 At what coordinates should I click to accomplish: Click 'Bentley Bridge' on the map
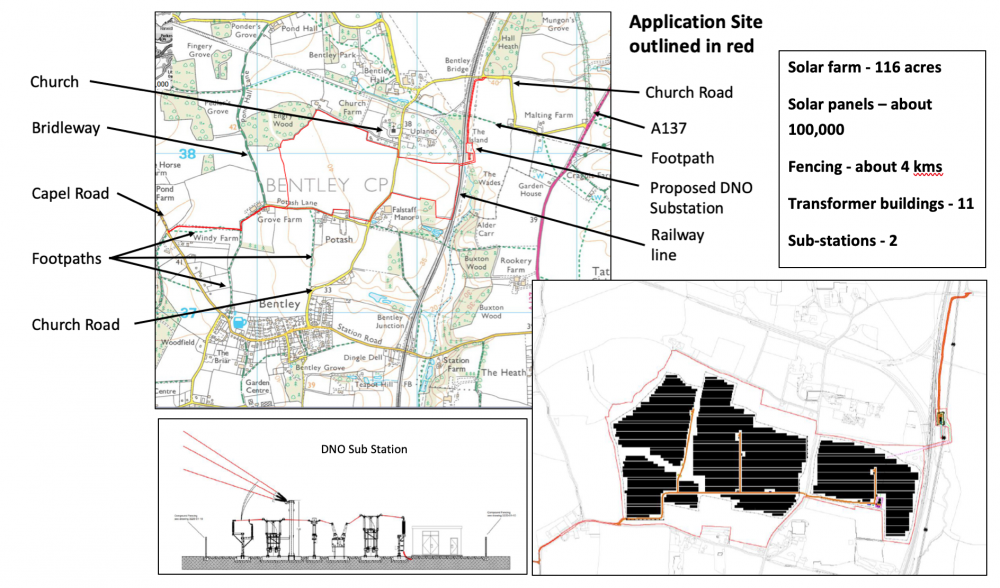pos(457,64)
